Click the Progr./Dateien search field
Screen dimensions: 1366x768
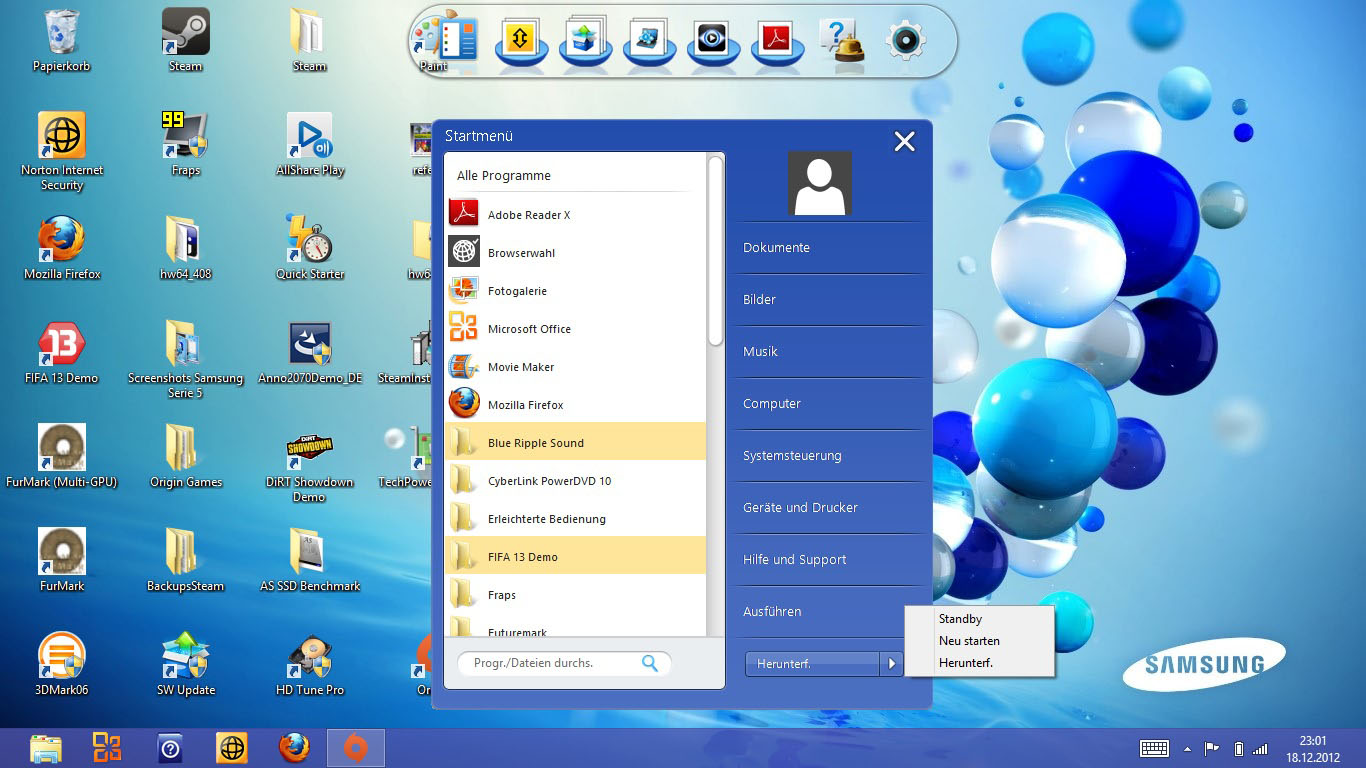click(548, 663)
